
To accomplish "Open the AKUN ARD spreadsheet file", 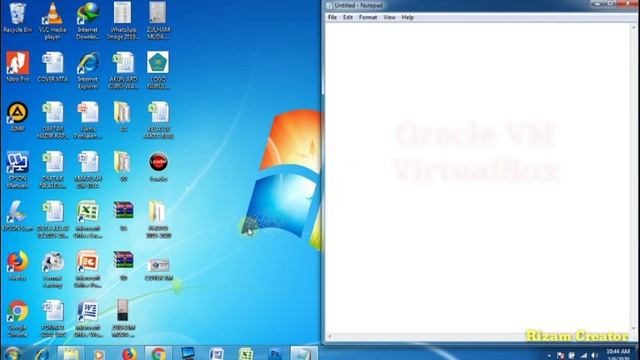I will [x=123, y=70].
